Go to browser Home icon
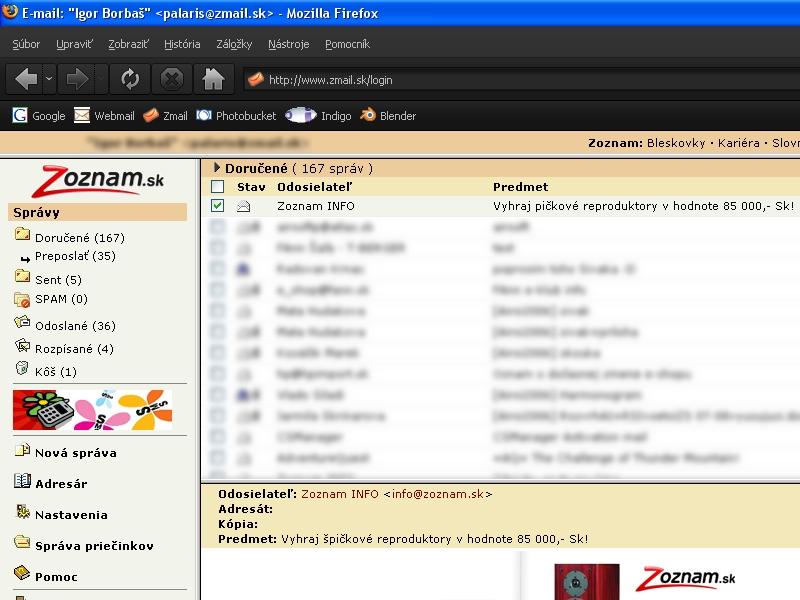 point(212,79)
